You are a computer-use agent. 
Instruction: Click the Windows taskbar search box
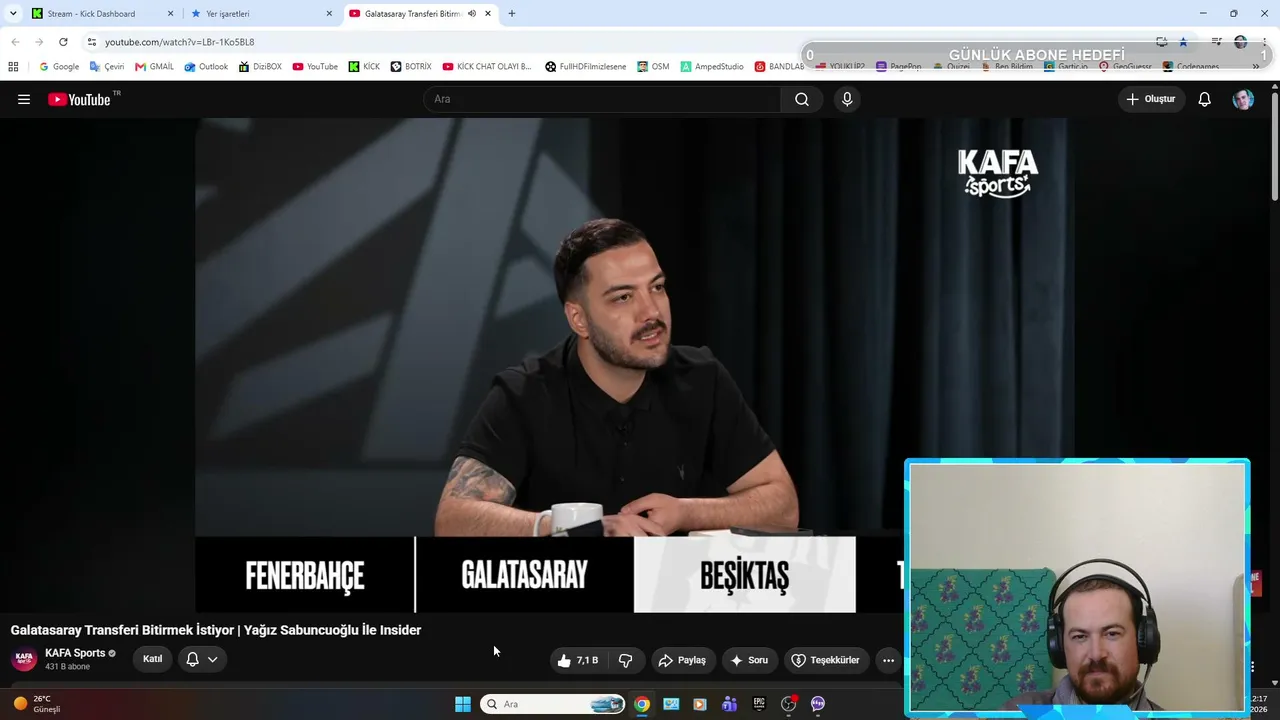pyautogui.click(x=553, y=704)
